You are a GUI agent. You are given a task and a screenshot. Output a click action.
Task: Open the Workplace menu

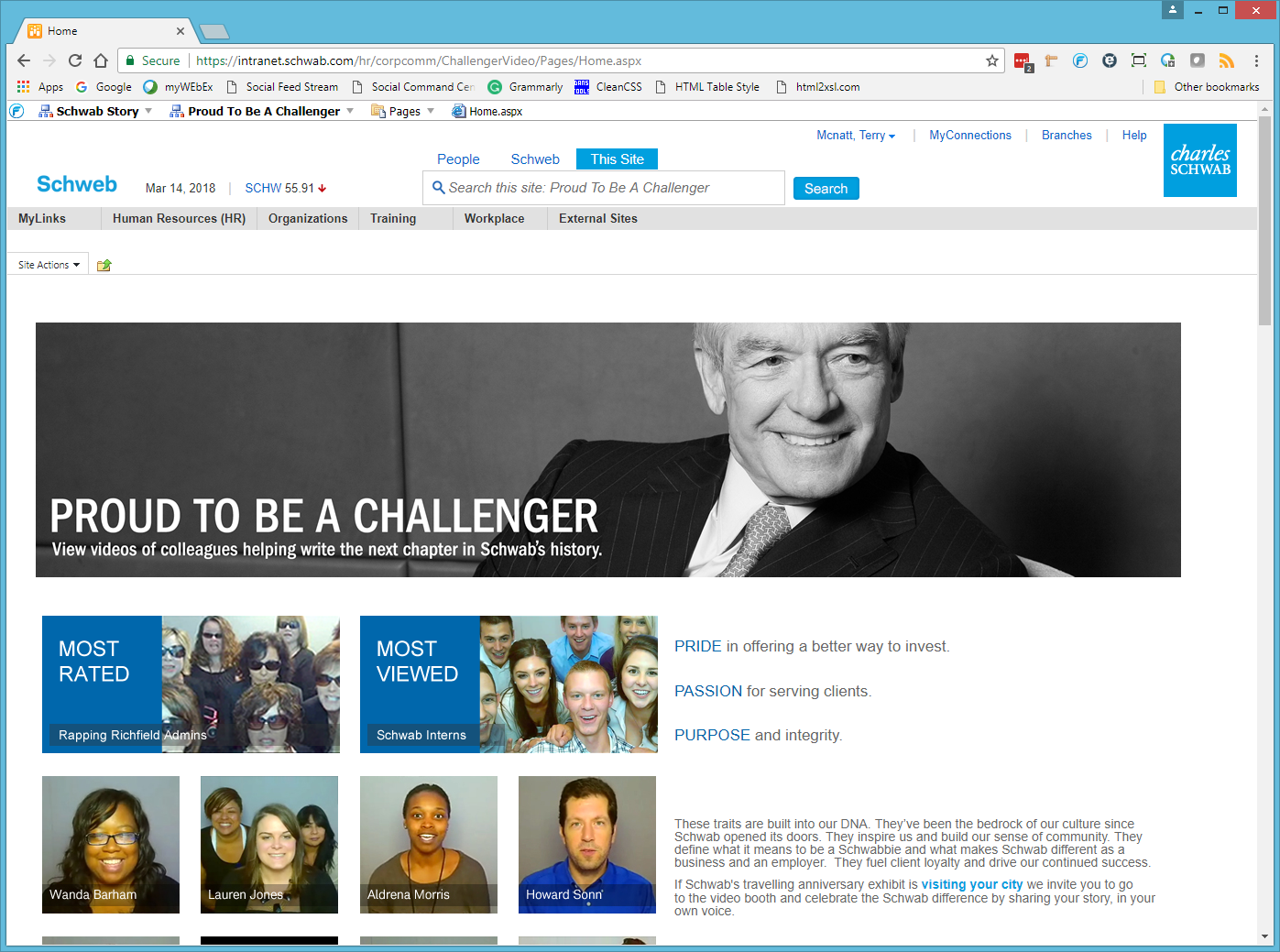coord(494,218)
